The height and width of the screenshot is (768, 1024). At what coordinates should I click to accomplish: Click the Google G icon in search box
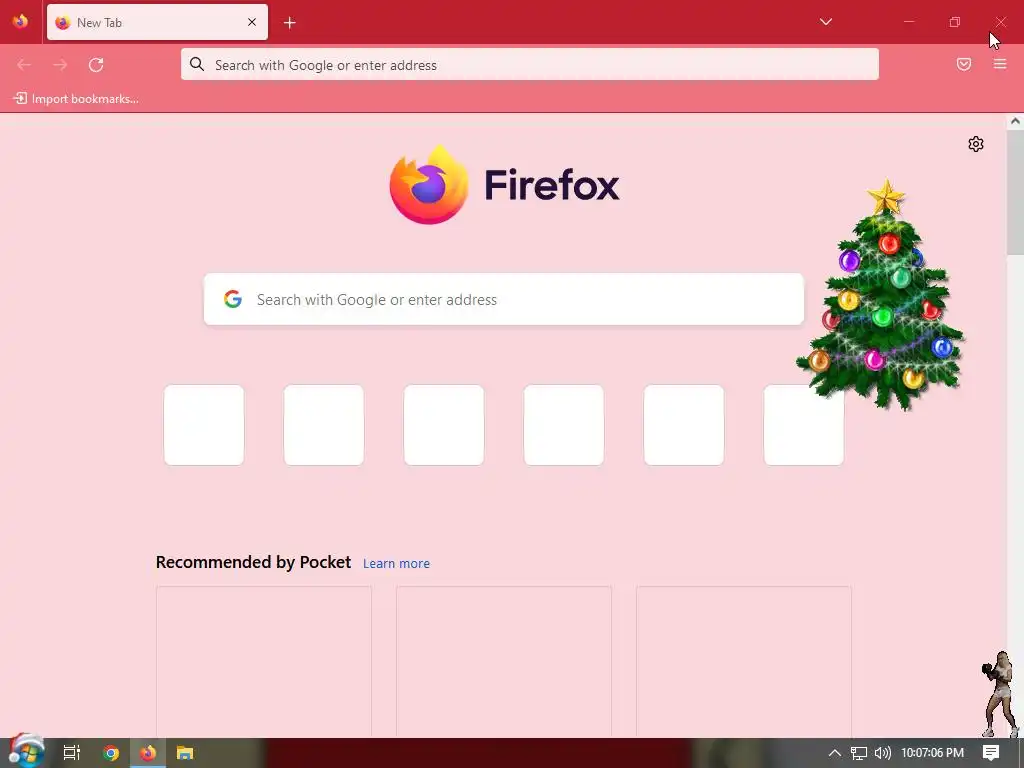coord(233,299)
